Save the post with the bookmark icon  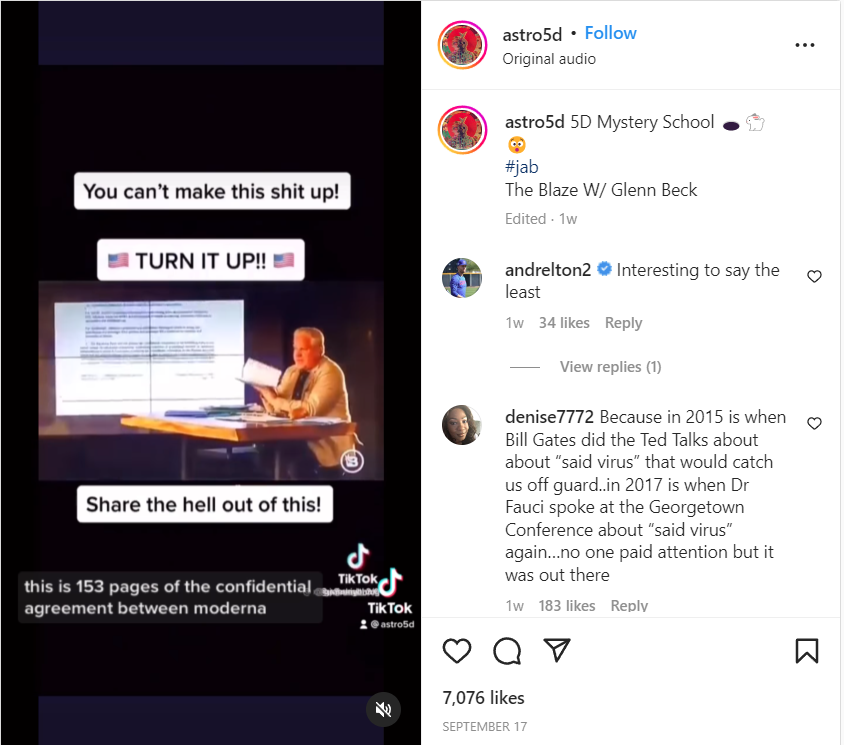[806, 650]
